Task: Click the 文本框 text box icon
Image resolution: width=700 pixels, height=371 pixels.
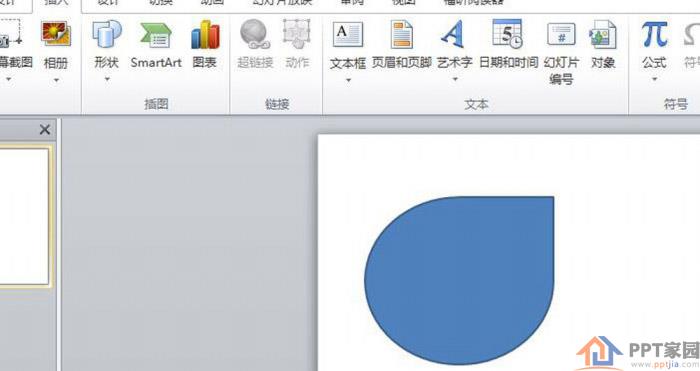Action: pyautogui.click(x=348, y=35)
